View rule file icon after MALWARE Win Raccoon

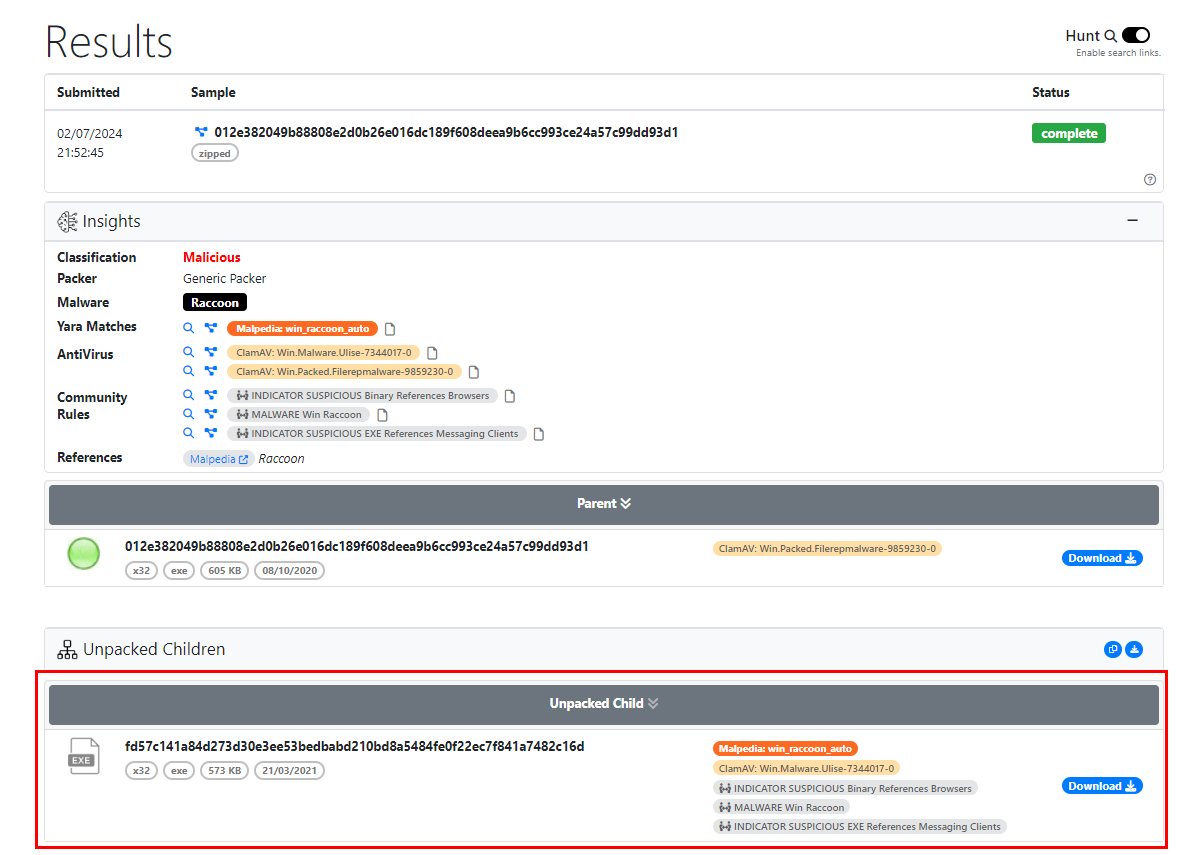pyautogui.click(x=382, y=415)
